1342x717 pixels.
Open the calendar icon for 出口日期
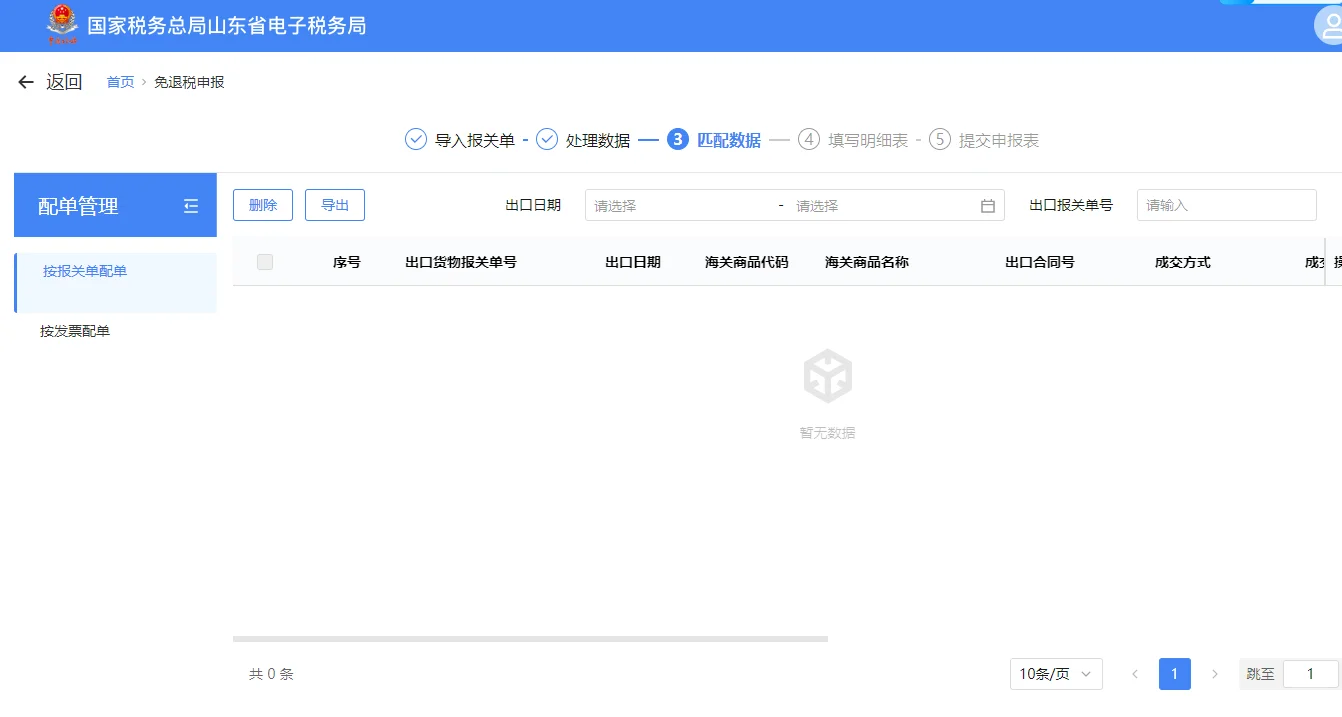tap(988, 205)
